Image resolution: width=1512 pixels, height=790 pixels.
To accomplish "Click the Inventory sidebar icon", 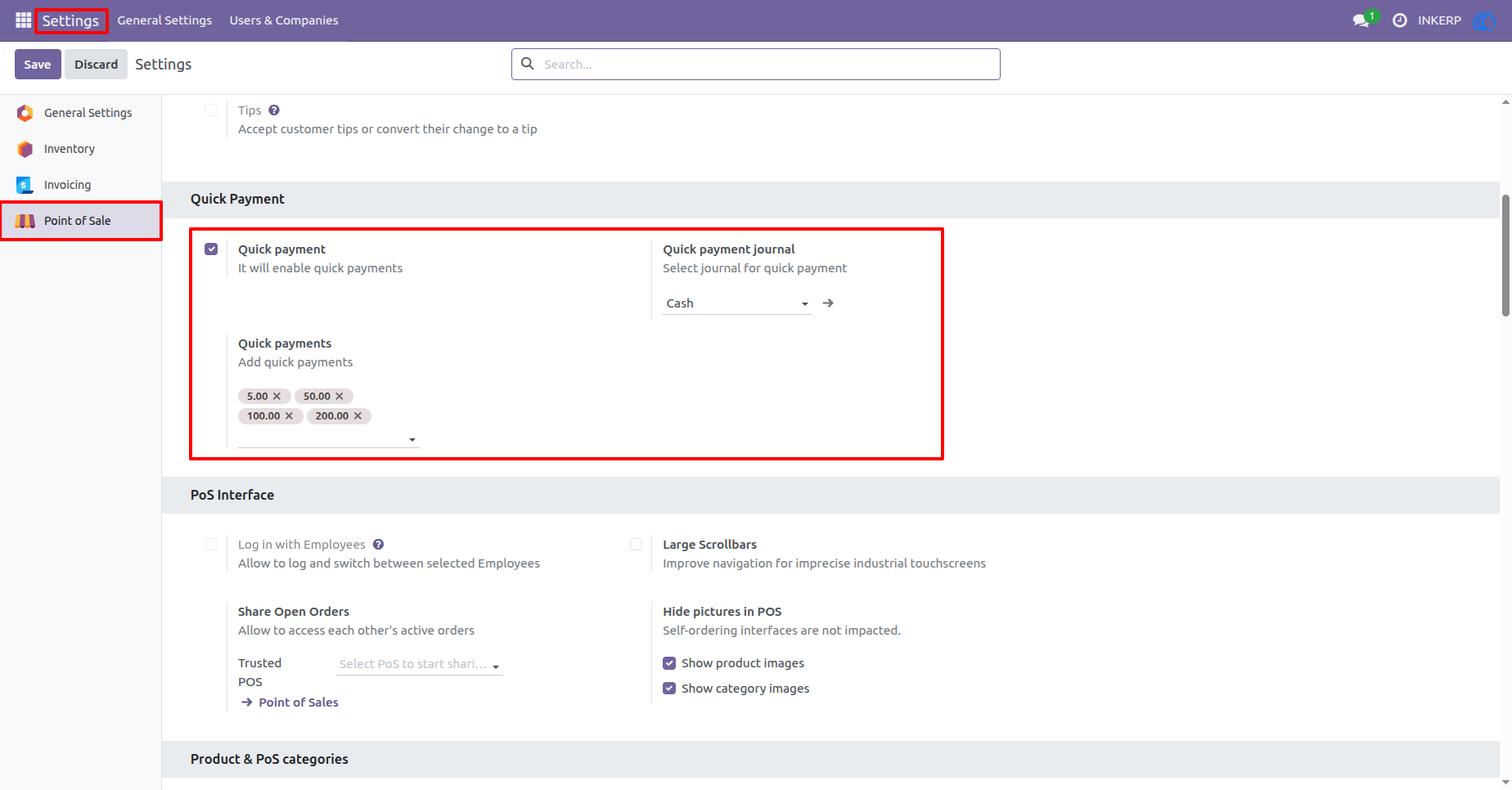I will tap(25, 149).
